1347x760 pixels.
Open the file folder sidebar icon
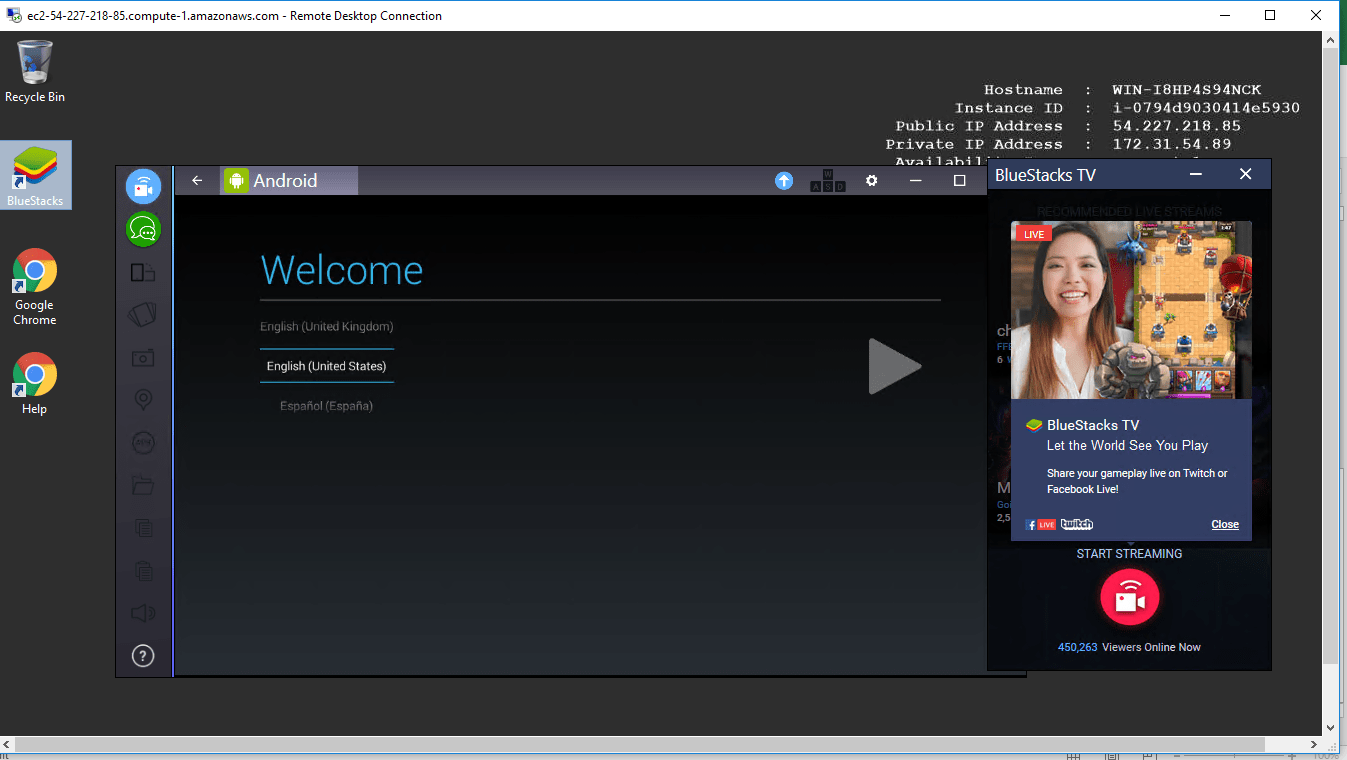coord(143,486)
